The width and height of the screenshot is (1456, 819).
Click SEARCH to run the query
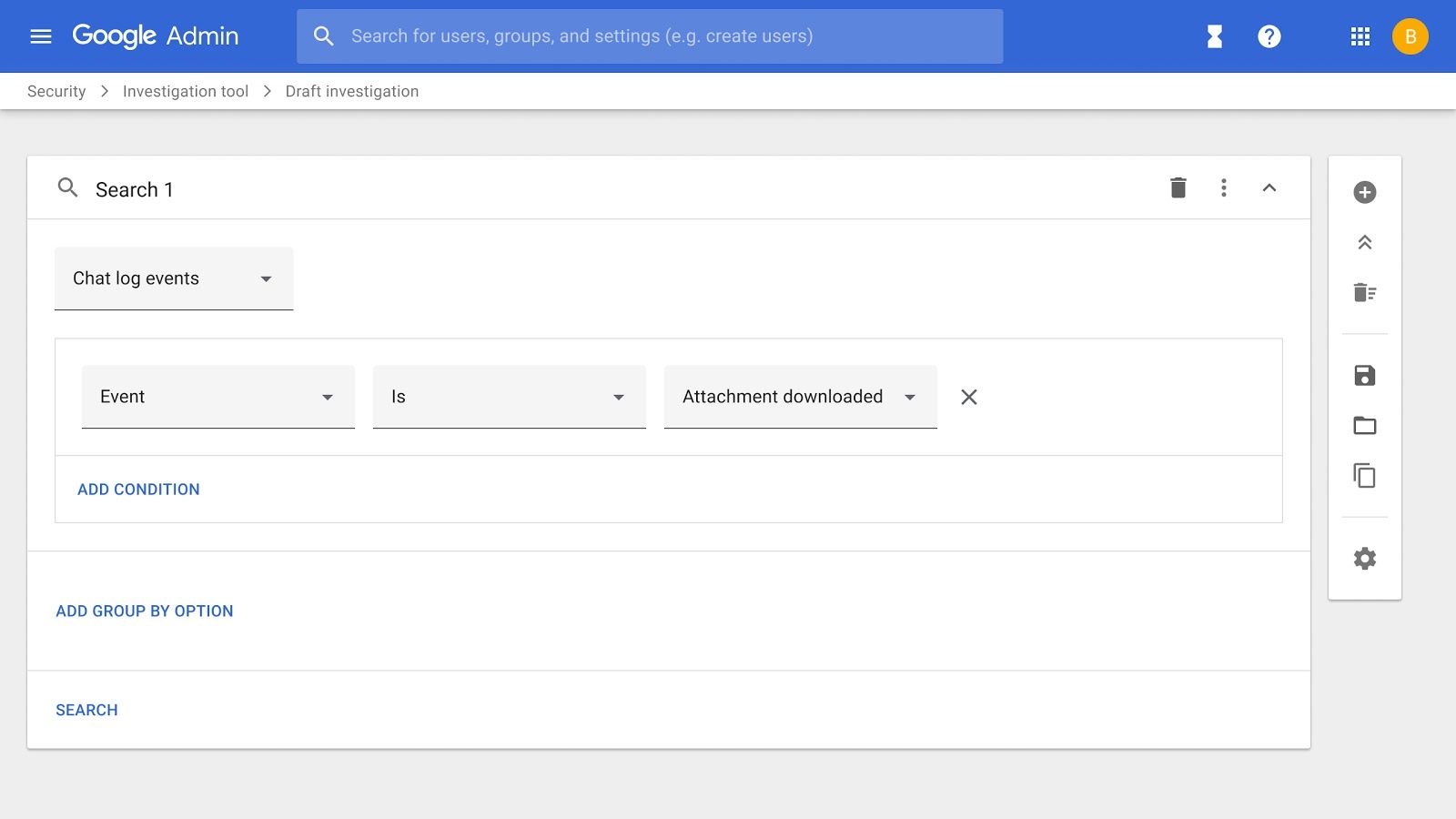click(86, 709)
